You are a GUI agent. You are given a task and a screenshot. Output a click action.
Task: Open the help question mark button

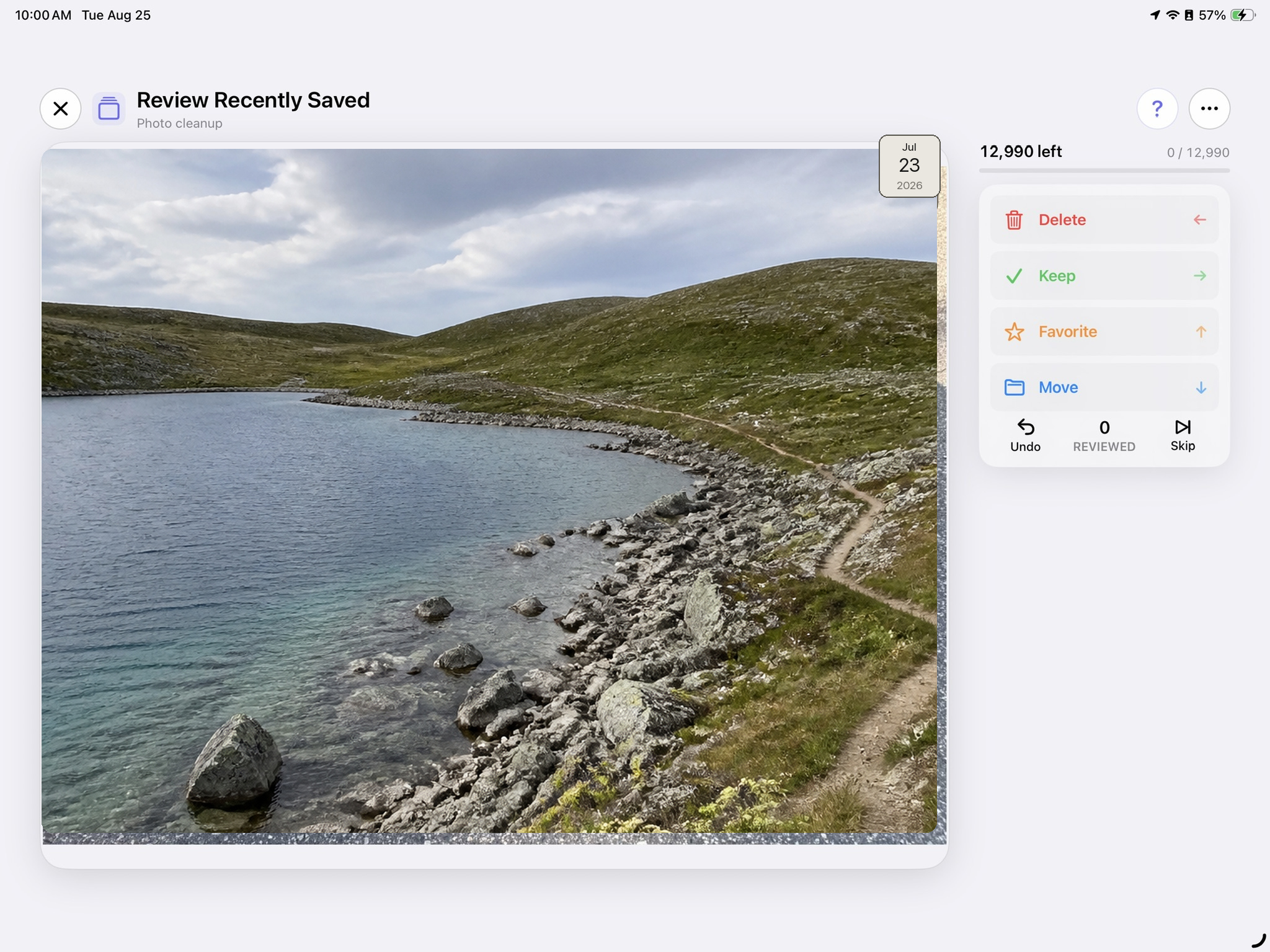1157,109
